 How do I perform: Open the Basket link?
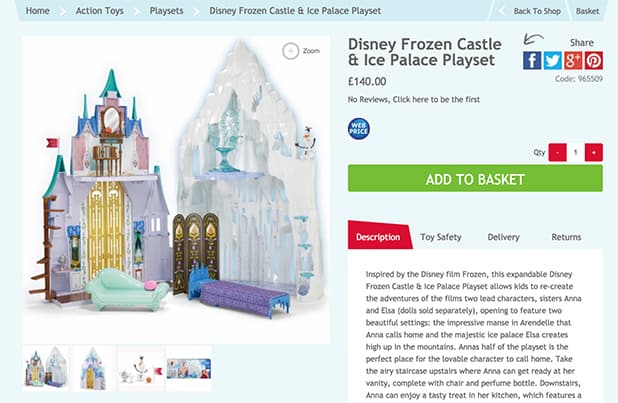(x=587, y=11)
